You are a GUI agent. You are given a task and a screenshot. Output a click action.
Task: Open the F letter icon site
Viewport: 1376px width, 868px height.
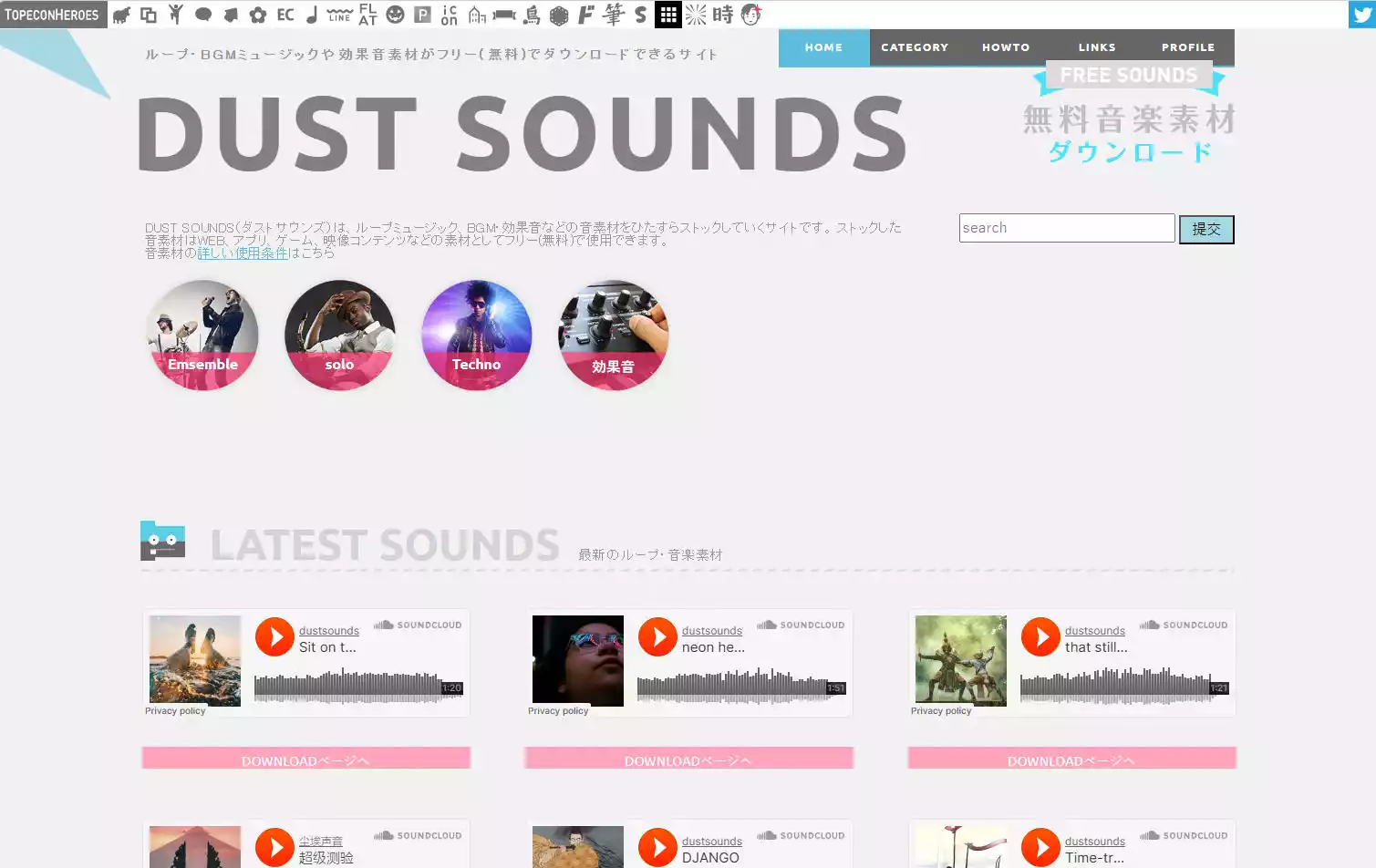[586, 15]
